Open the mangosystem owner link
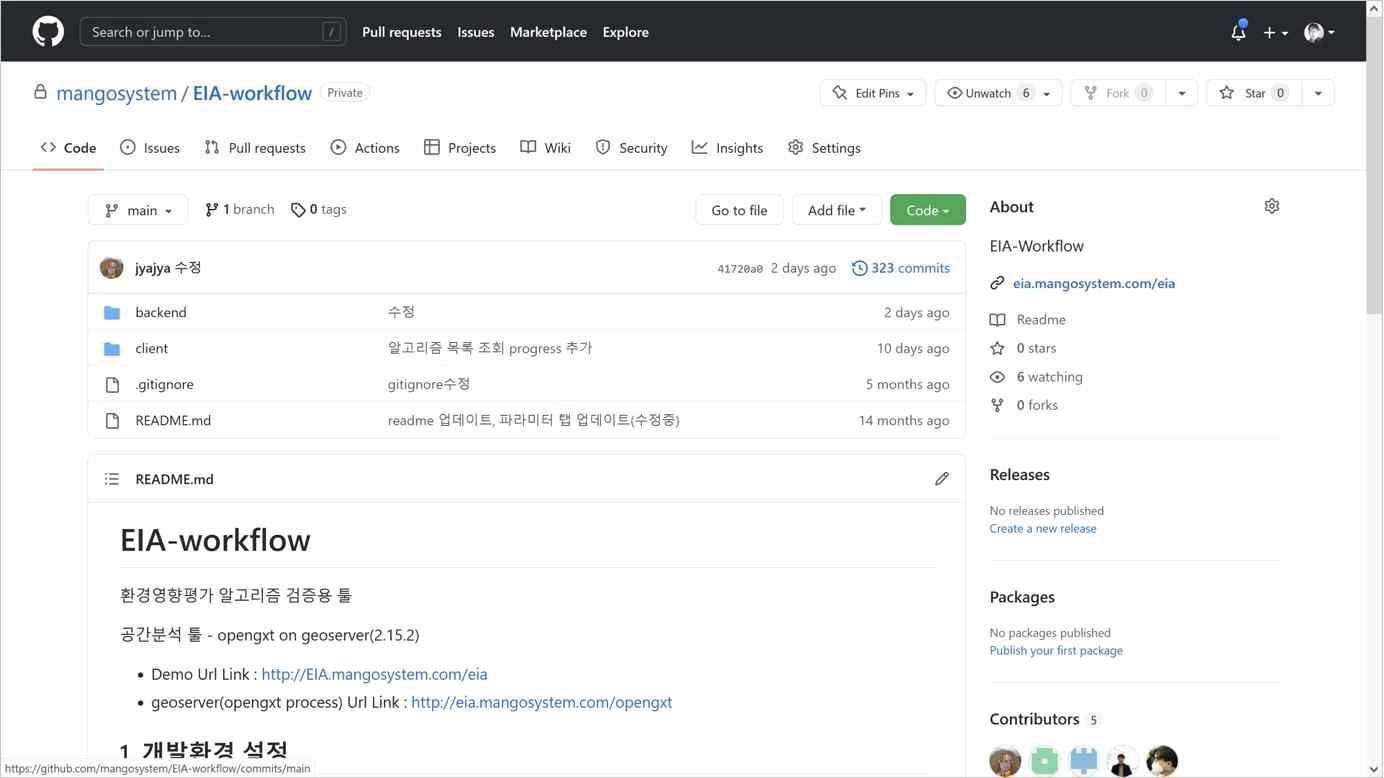The width and height of the screenshot is (1384, 778). [x=116, y=93]
